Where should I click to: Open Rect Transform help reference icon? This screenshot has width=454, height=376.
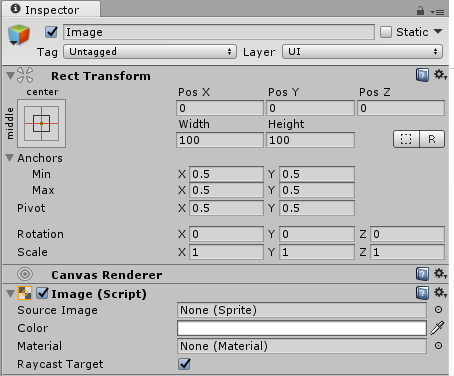tap(422, 75)
